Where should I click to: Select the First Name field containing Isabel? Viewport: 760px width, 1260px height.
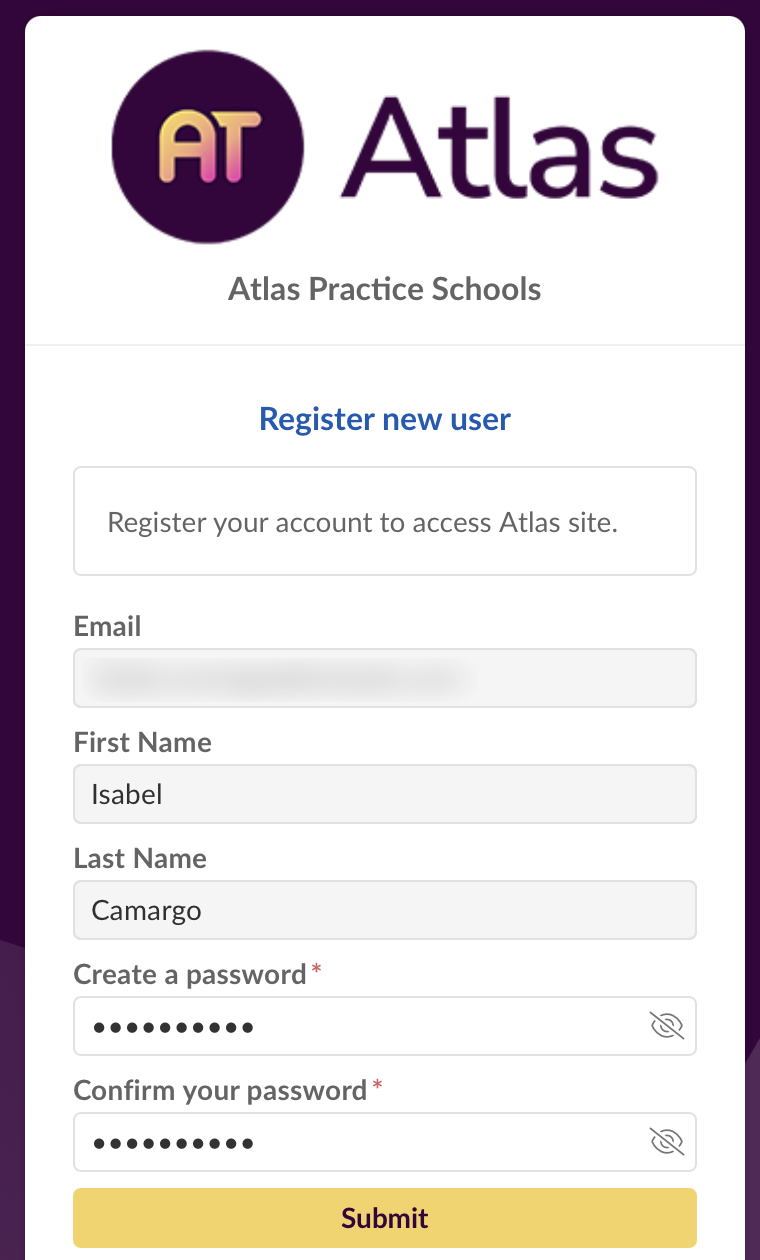[x=384, y=793]
